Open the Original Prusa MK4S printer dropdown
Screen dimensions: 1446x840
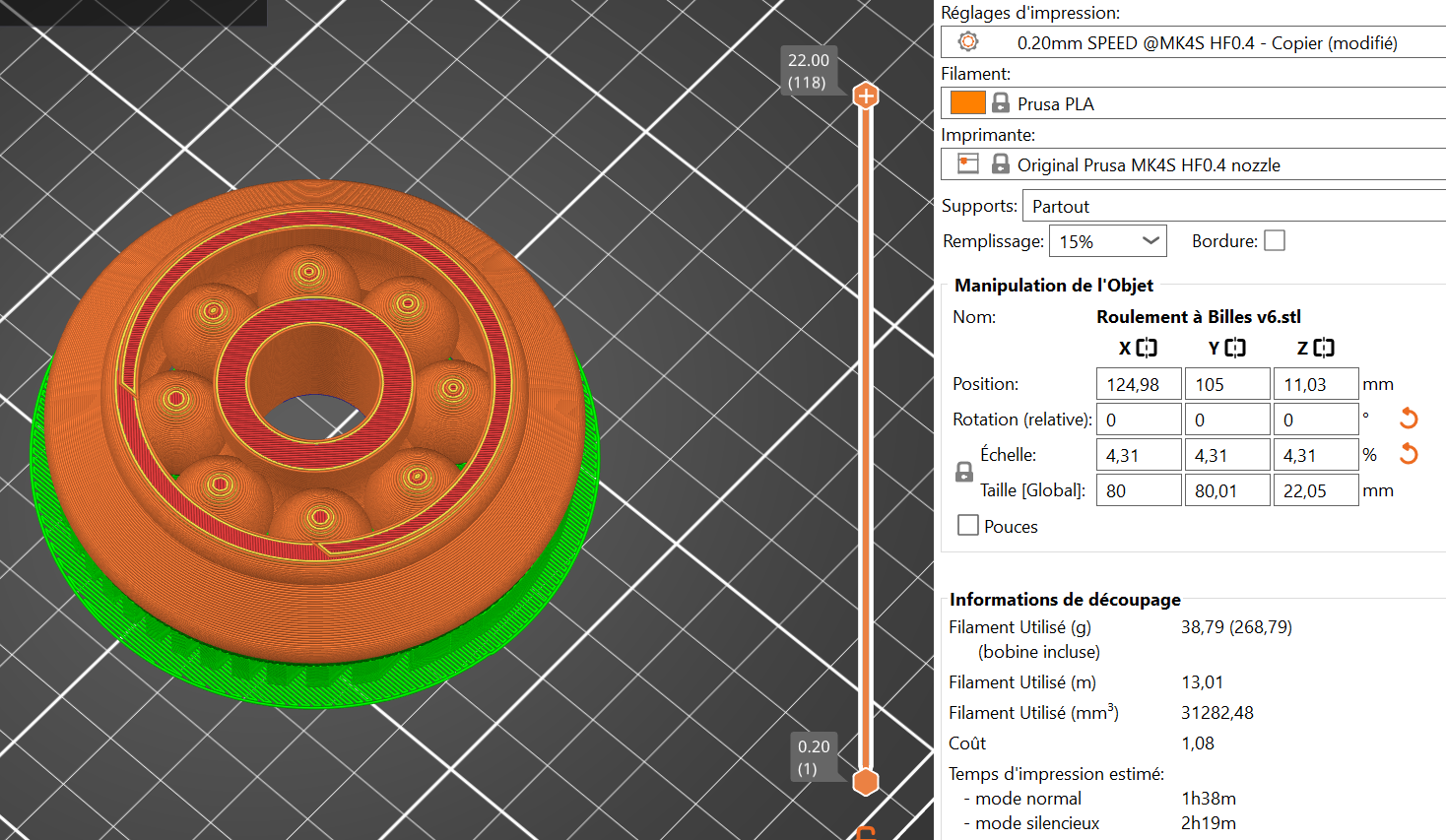(1194, 164)
